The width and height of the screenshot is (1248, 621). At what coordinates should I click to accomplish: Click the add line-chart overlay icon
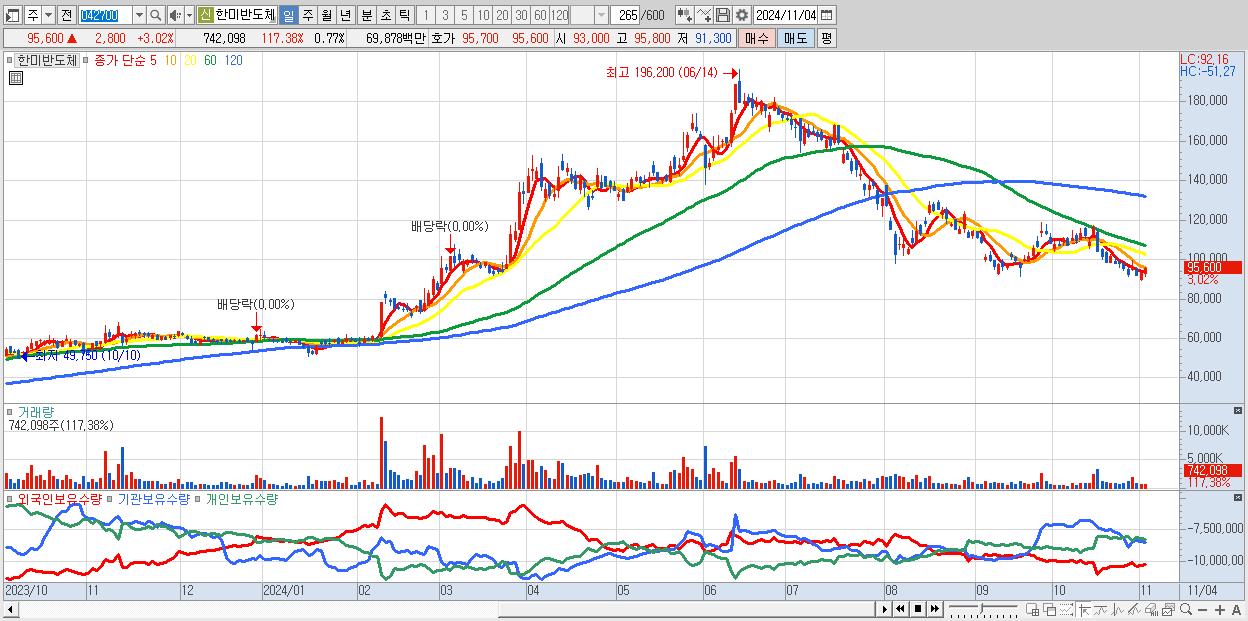pos(704,15)
